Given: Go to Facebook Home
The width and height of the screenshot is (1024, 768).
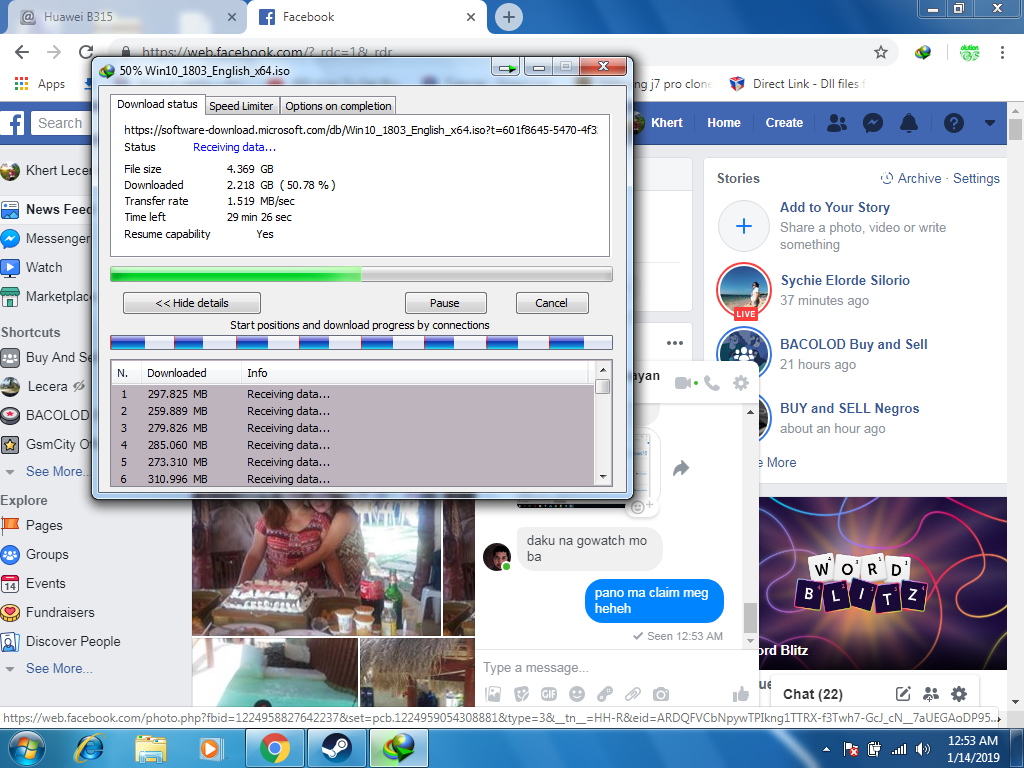Looking at the screenshot, I should click(724, 123).
